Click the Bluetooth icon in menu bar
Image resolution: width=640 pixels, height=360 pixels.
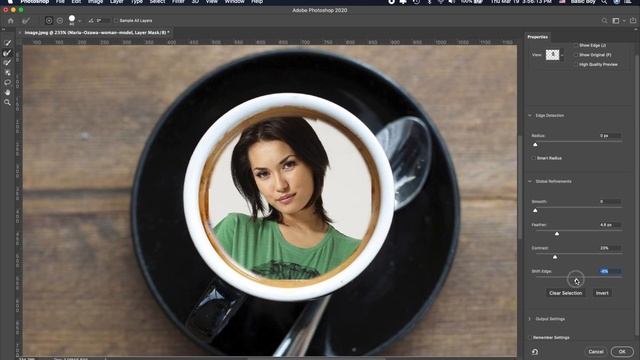point(429,2)
